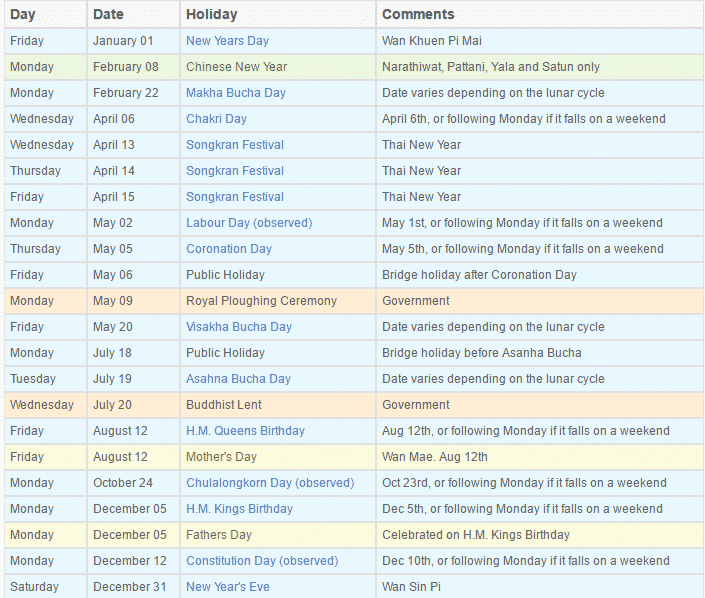Follow the H.M. Kings Birthday link
This screenshot has height=598, width=705.
click(239, 509)
